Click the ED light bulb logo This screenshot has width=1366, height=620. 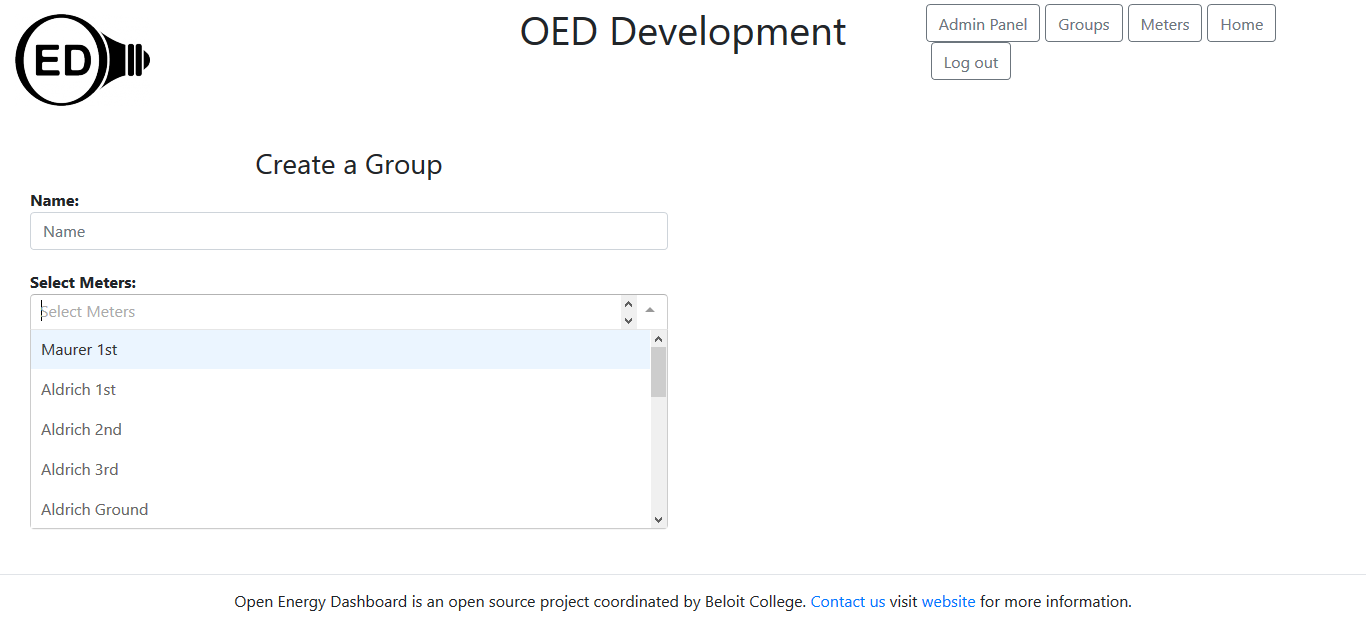[82, 59]
